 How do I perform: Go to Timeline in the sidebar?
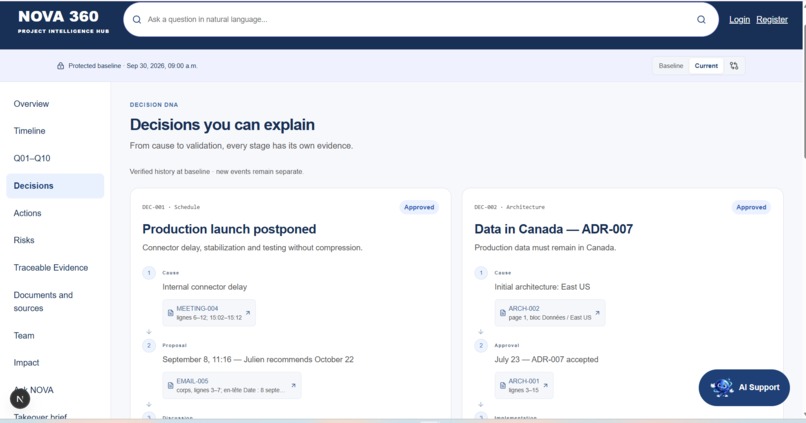pyautogui.click(x=29, y=131)
